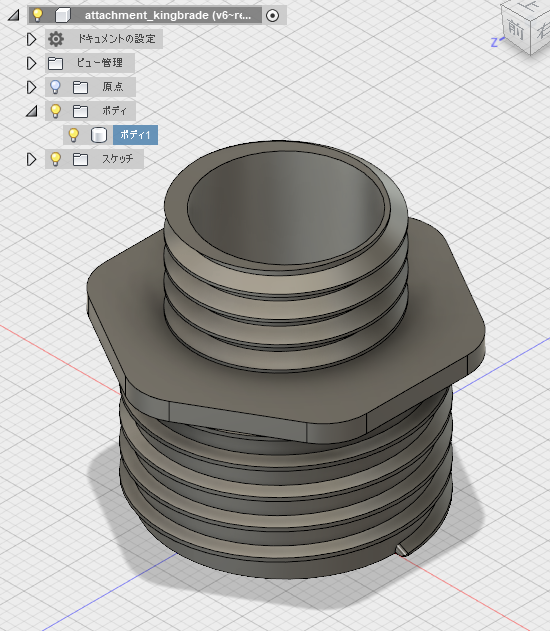Expand ドキュメントの設定 node

[x=31, y=39]
